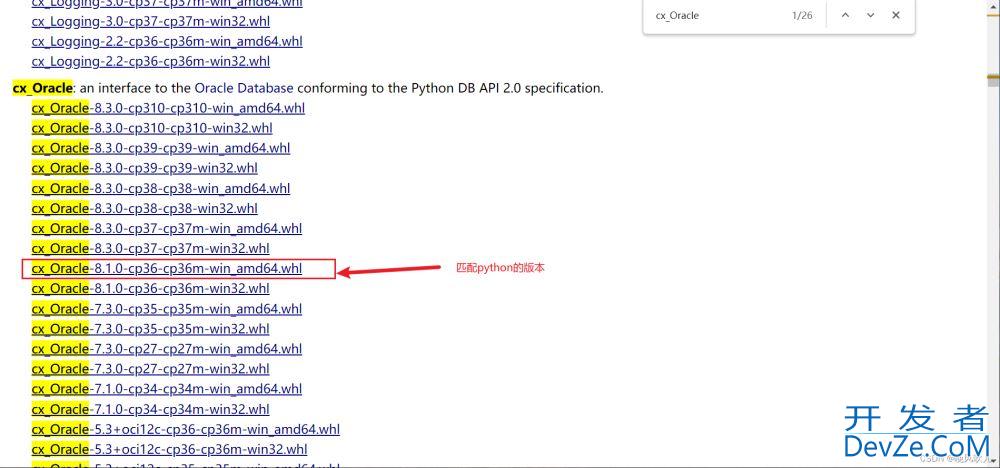Download cx_Oracle-7.3.0-cp27-cp27m-win_amd64.whl
The width and height of the screenshot is (1000, 468).
(167, 349)
